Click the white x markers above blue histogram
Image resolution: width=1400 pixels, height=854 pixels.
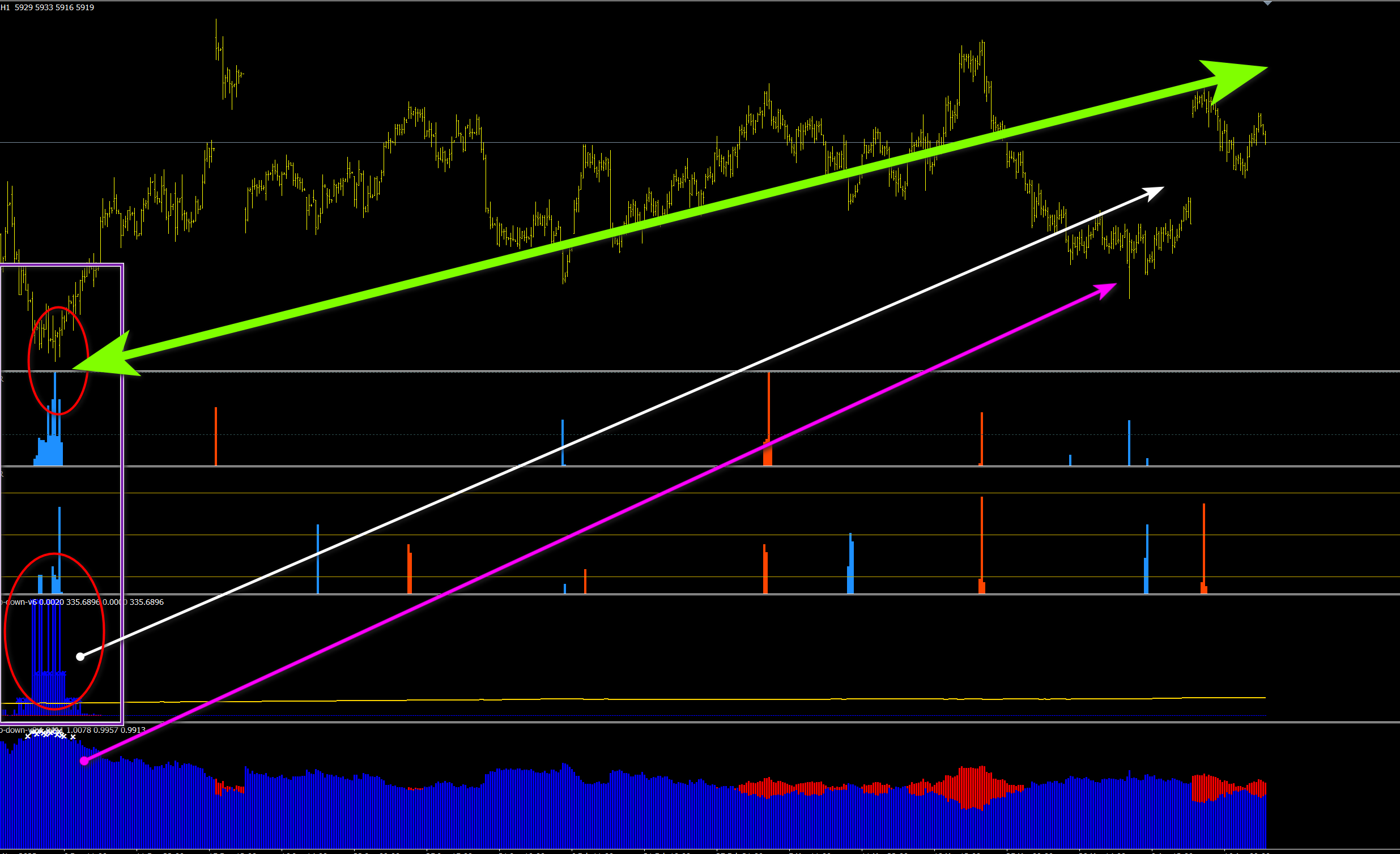[x=50, y=735]
